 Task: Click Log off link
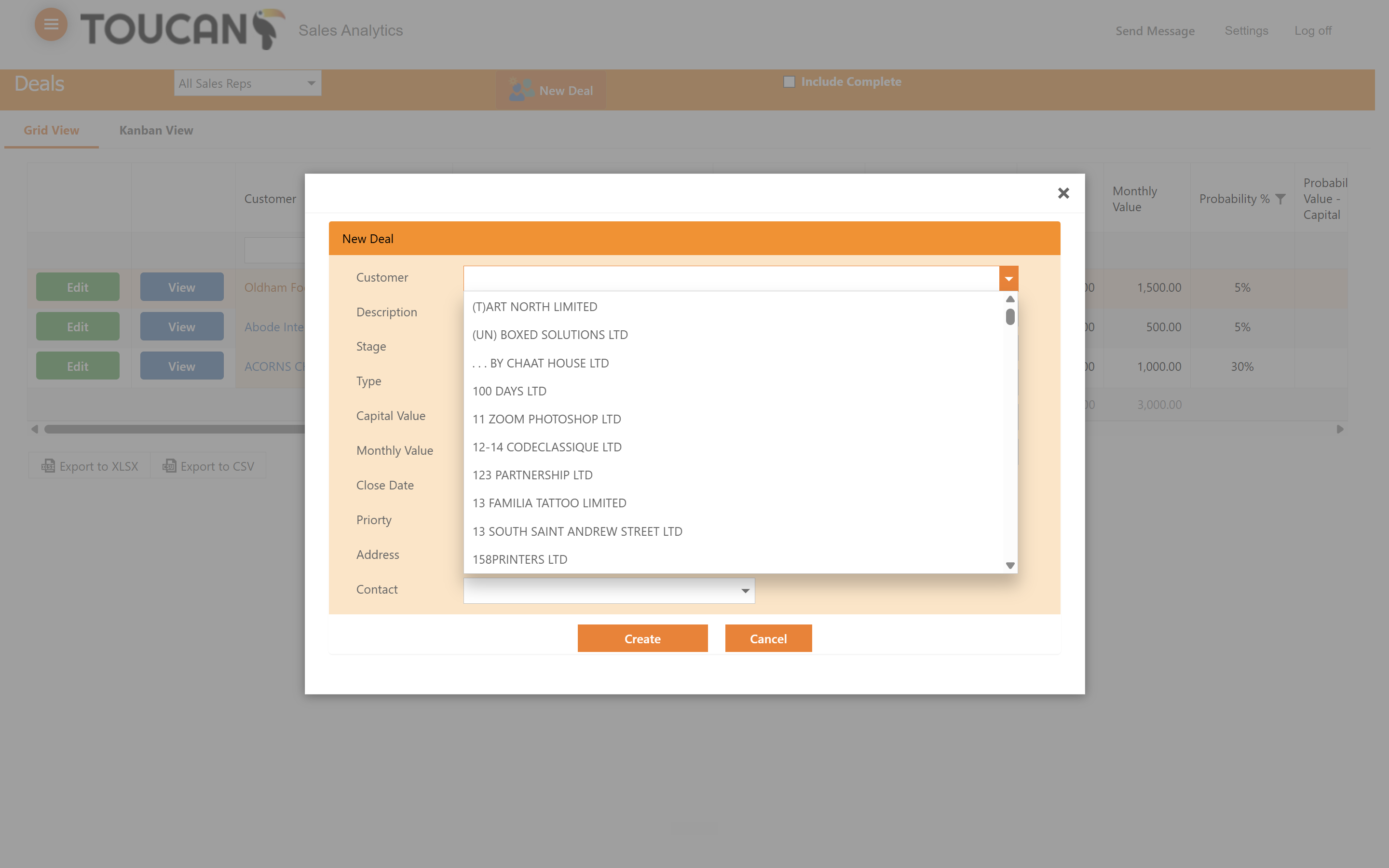(x=1313, y=30)
